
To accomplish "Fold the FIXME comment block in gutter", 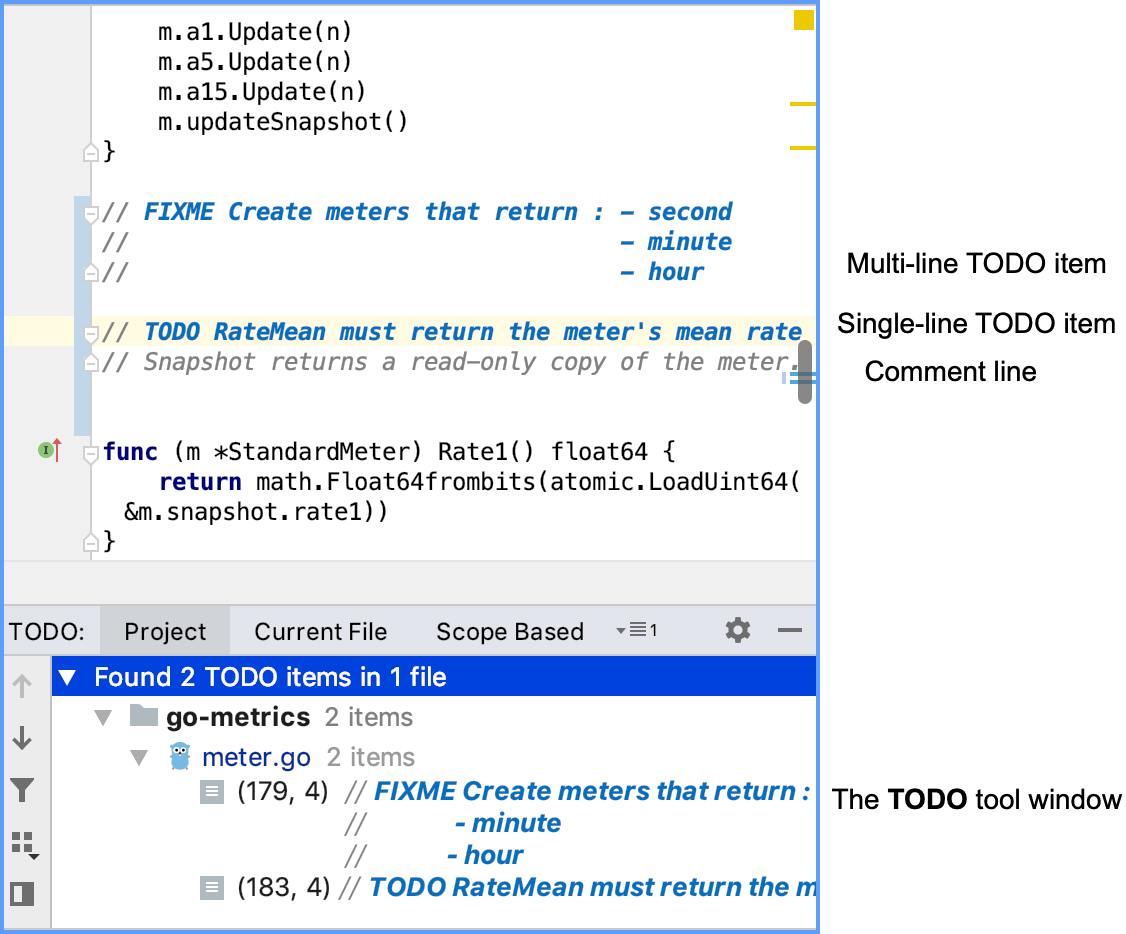I will pyautogui.click(x=90, y=214).
